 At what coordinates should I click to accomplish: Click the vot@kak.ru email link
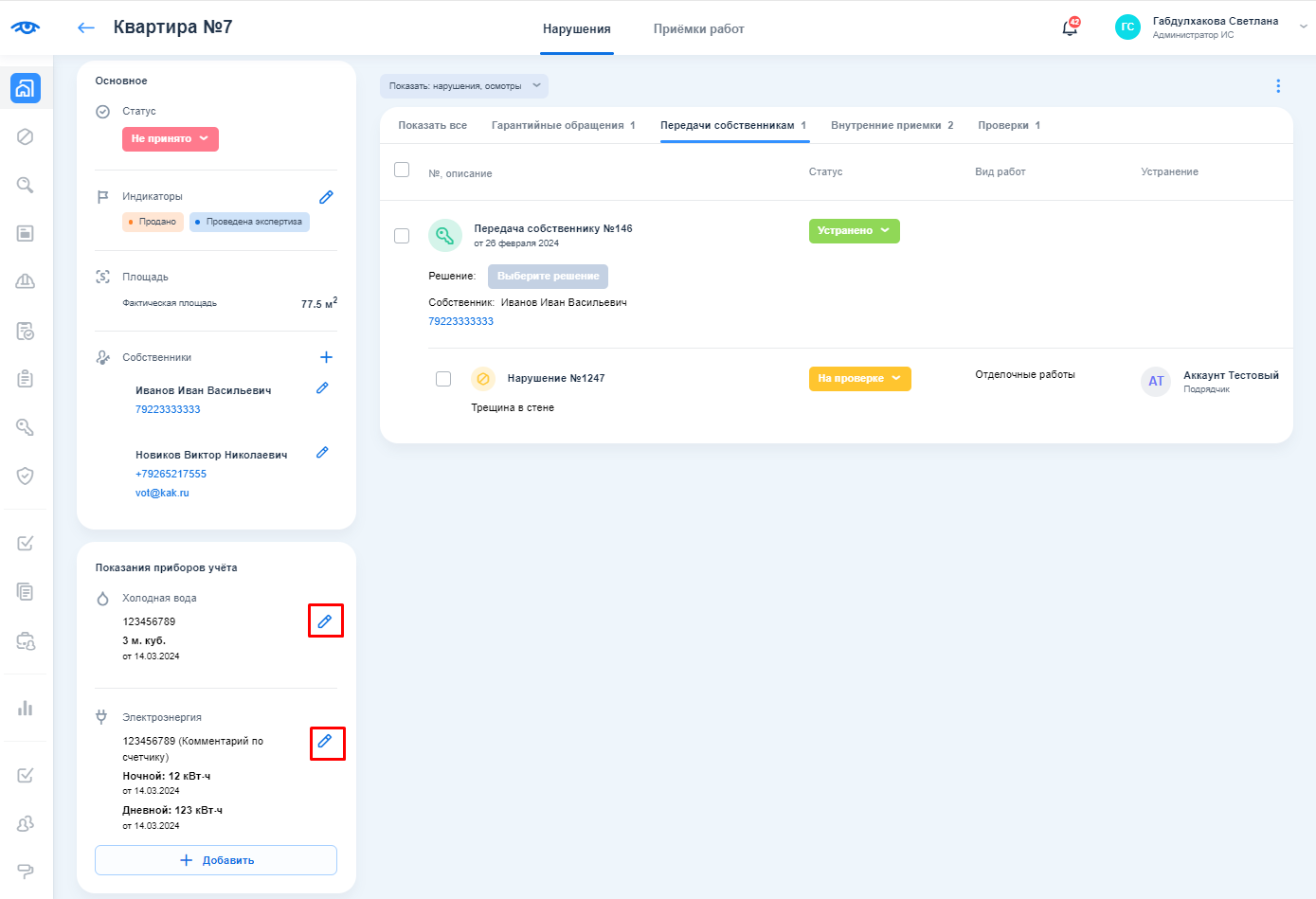[x=162, y=493]
